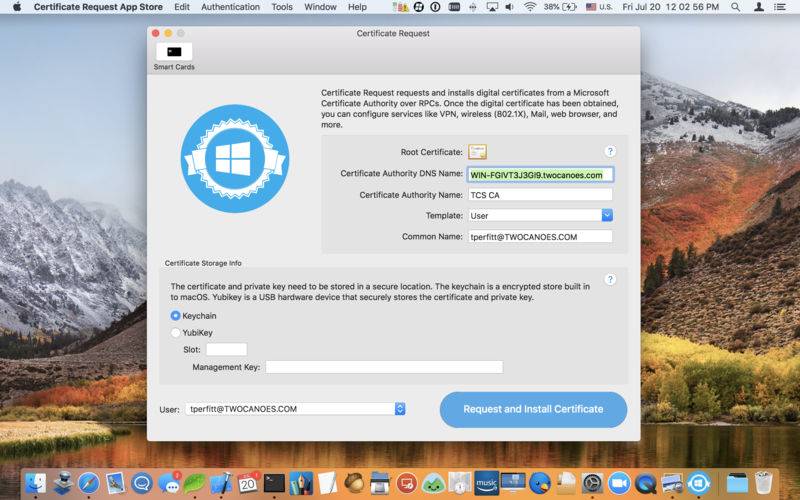This screenshot has height=500, width=800.
Task: Click the Certificate Authority Name field
Action: (x=540, y=195)
